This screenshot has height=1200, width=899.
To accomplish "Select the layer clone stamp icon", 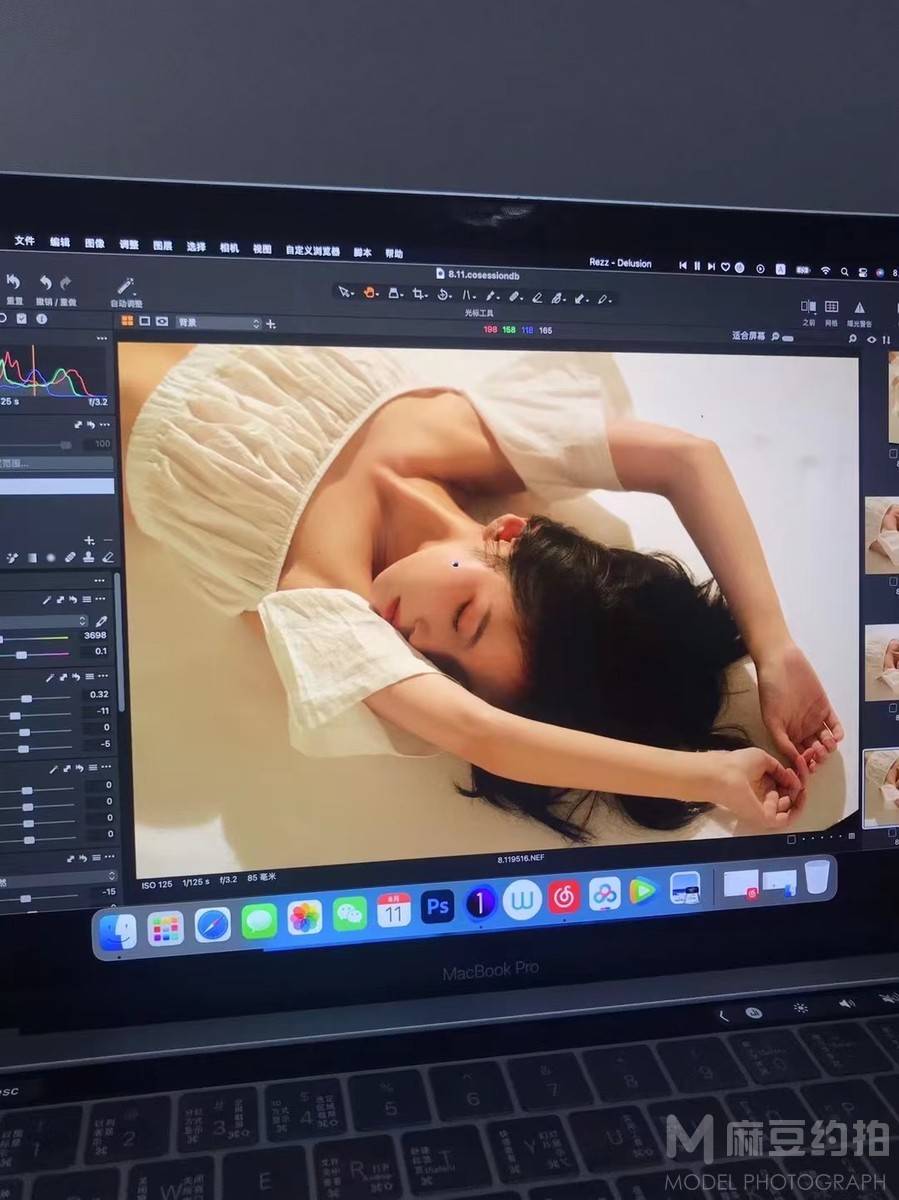I will pyautogui.click(x=89, y=558).
